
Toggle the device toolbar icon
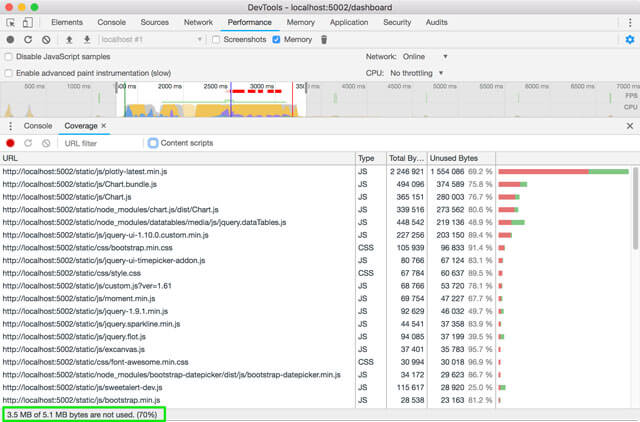coord(32,22)
